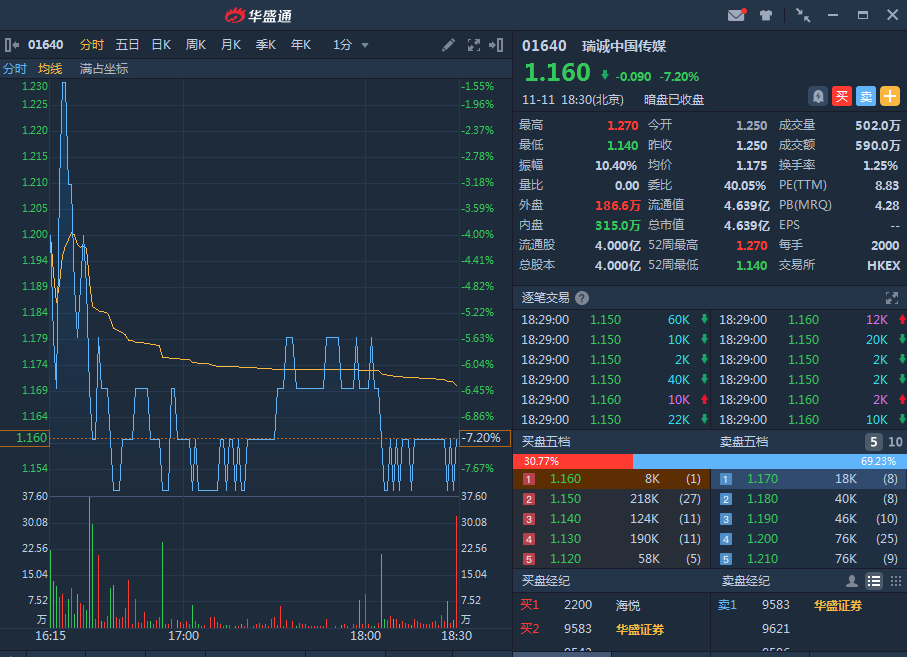Click the 卖盘经纪 header
907x657 pixels.
pyautogui.click(x=746, y=581)
